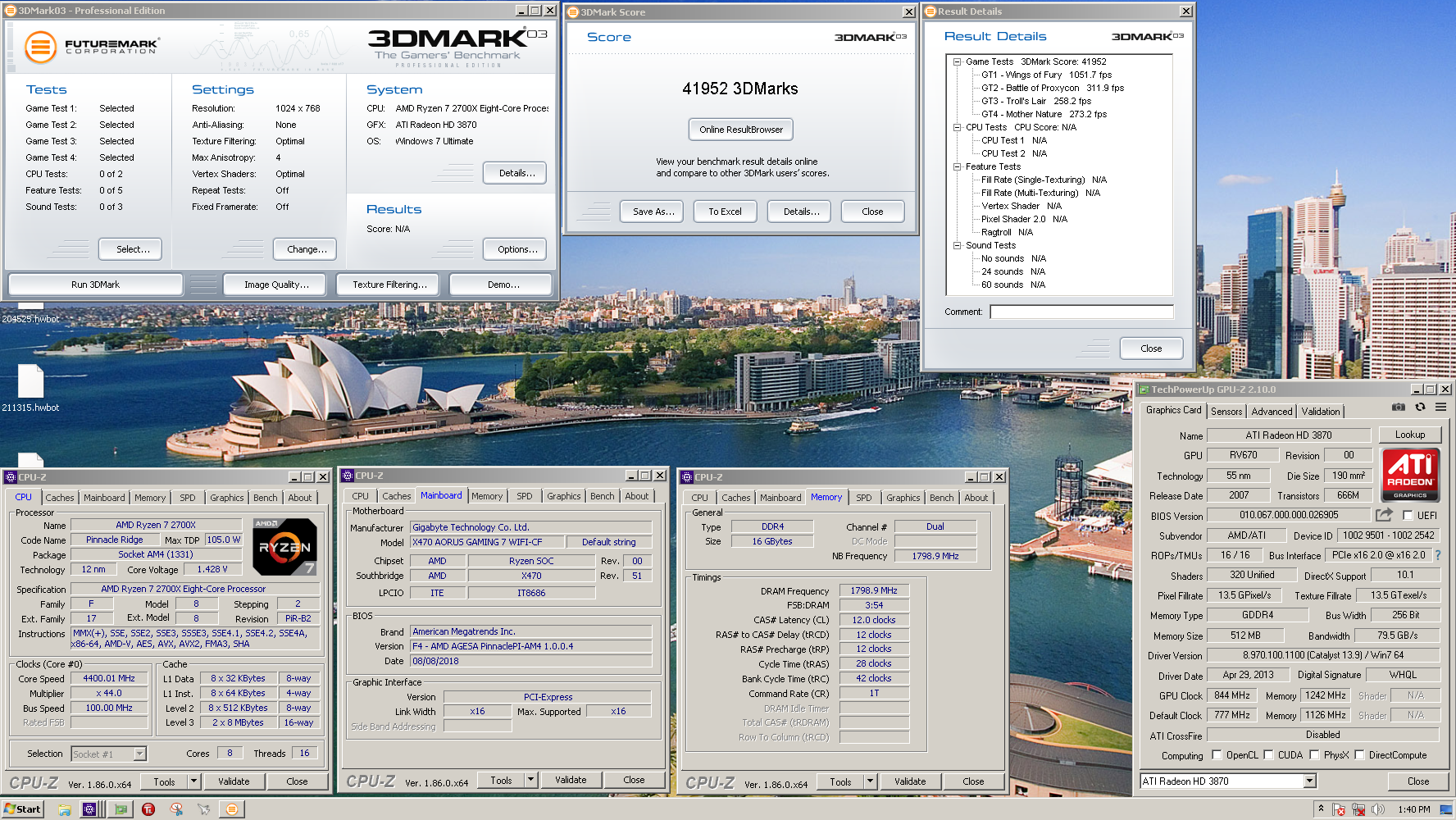Open Windows Explorer from the taskbar
Viewport: 1456px width, 820px height.
tap(65, 809)
